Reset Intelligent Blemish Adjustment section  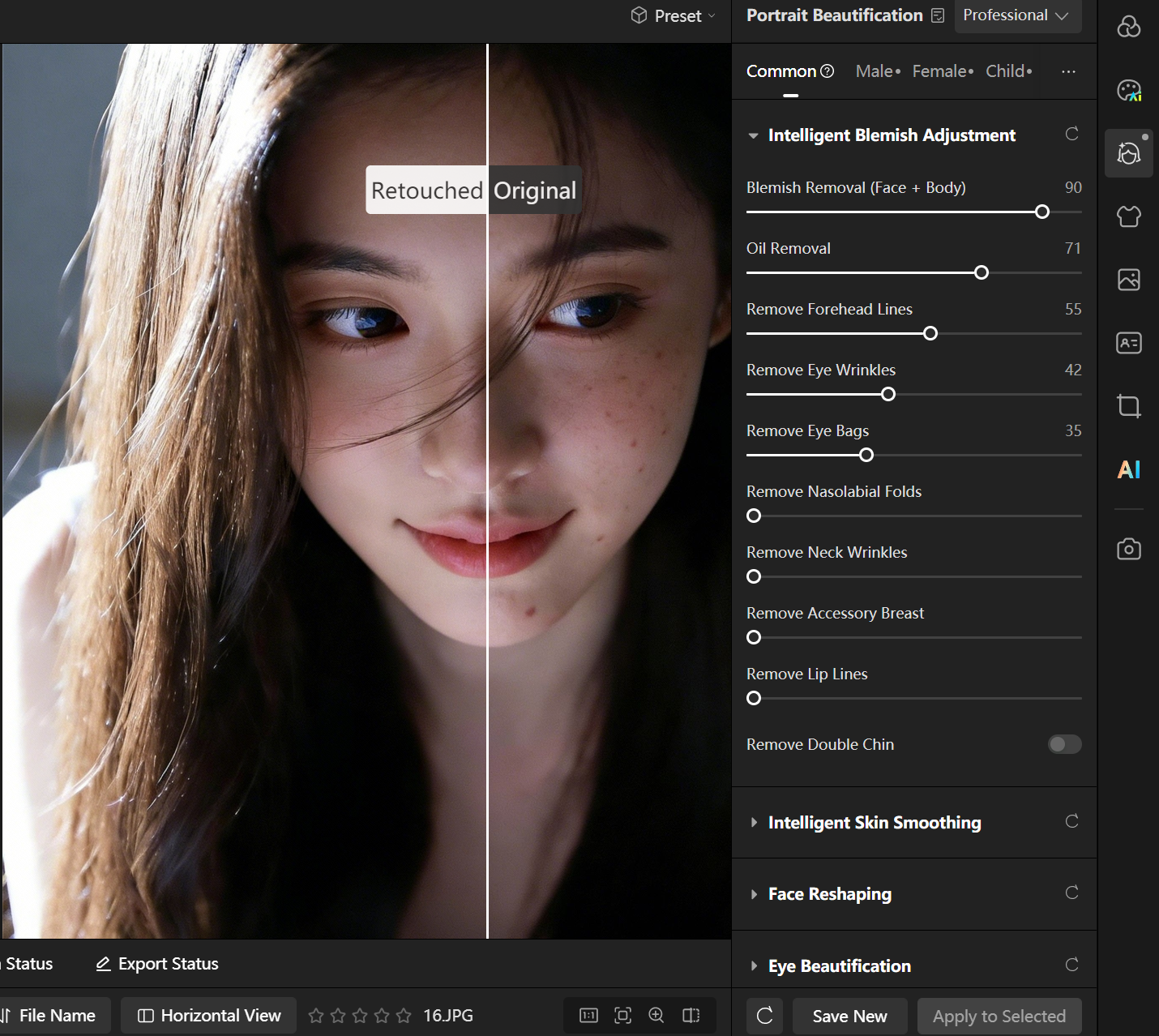click(x=1071, y=135)
